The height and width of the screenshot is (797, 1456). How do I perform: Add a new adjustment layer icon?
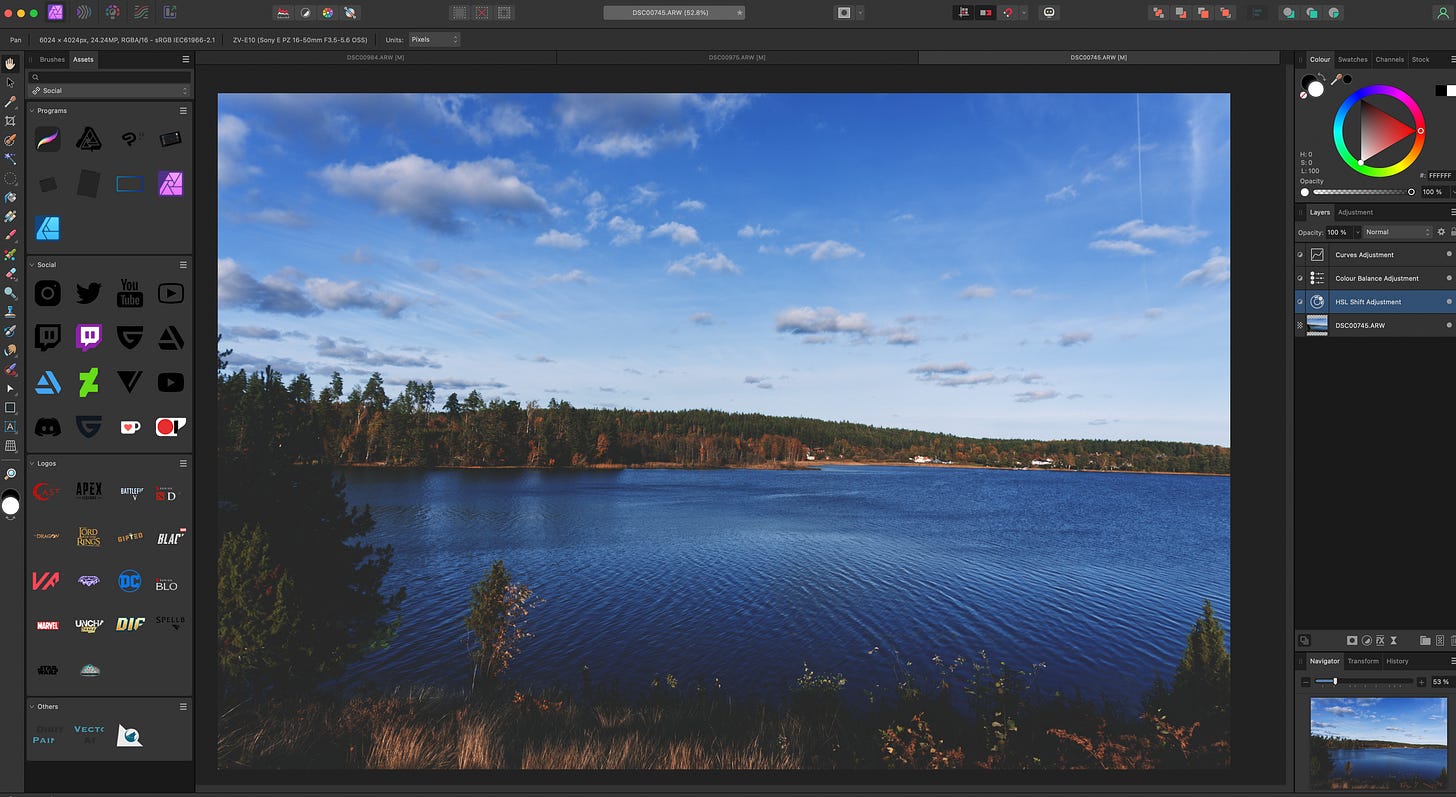1366,640
